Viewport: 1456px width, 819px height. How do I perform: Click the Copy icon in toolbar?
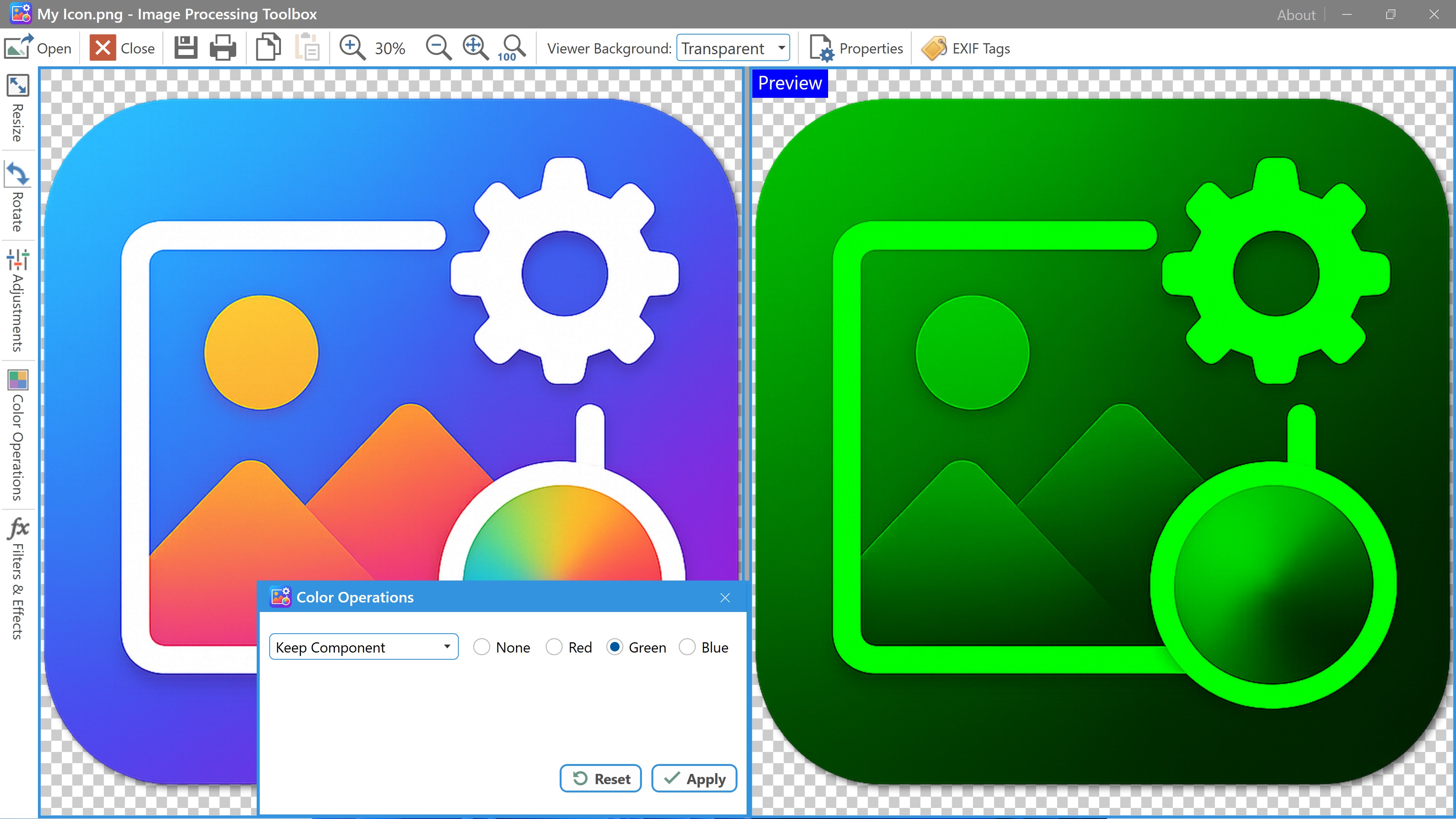pos(268,47)
